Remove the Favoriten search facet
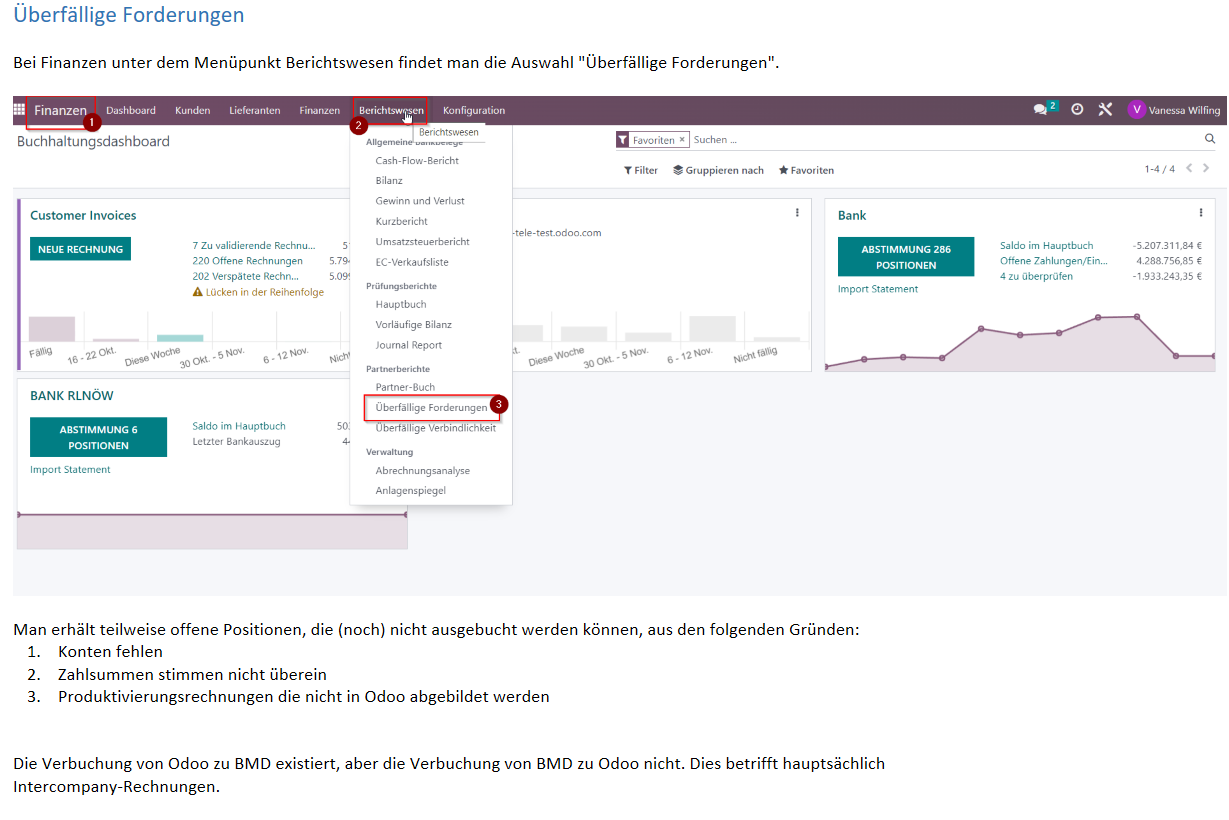The image size is (1229, 820). click(x=682, y=140)
